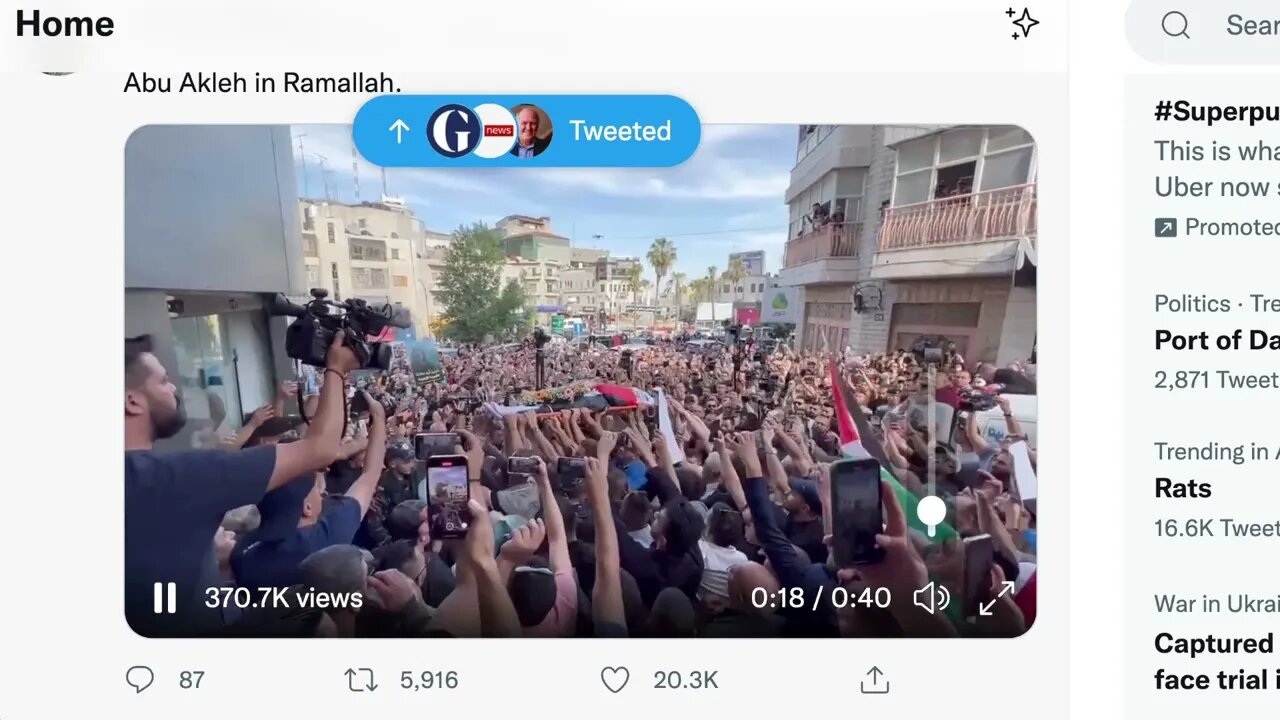Open the 'Port of Da' Politics trend
The height and width of the screenshot is (720, 1280).
pos(1216,340)
